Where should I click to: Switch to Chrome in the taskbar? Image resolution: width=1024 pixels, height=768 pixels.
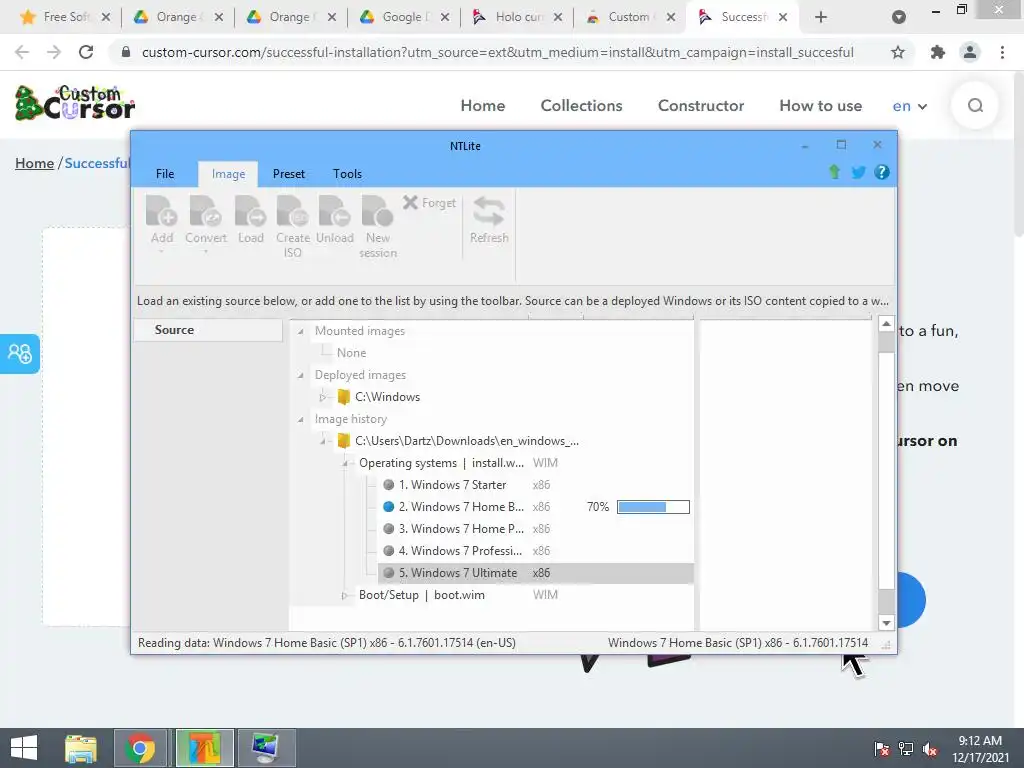click(140, 748)
